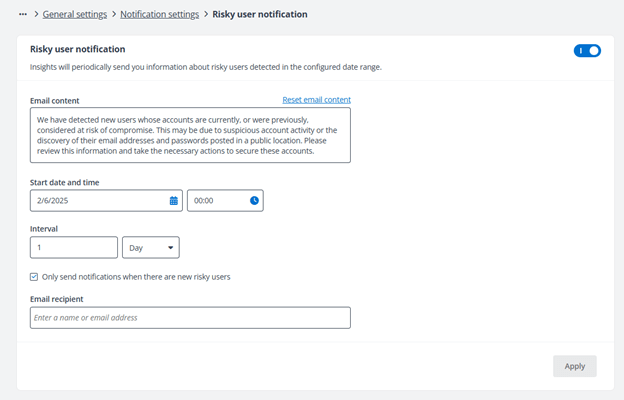Click the time field showing 00:00
Screen dimensions: 624x400
coord(215,201)
